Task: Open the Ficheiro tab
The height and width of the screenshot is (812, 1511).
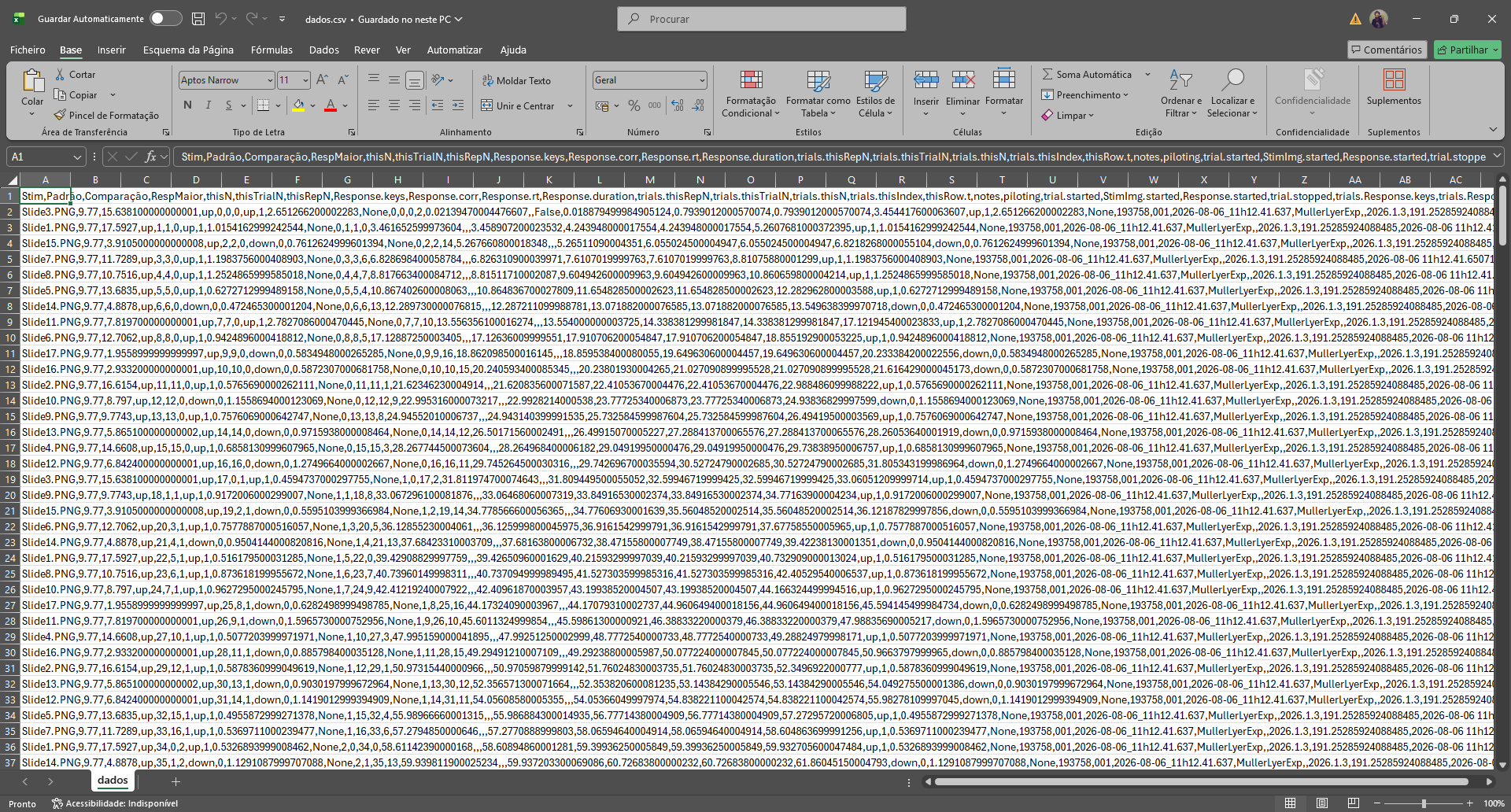Action: [28, 50]
